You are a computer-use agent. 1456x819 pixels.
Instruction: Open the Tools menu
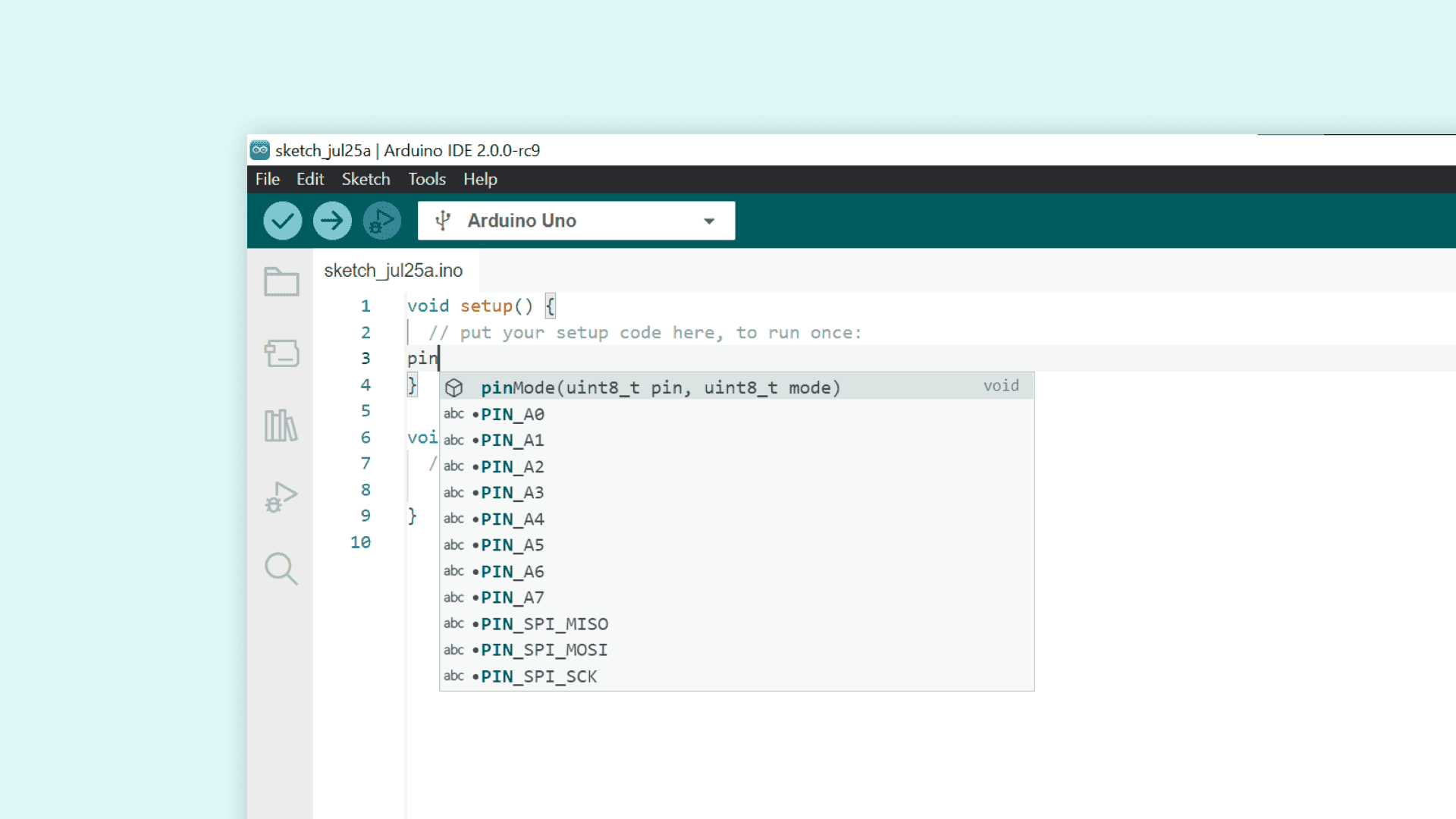coord(427,179)
